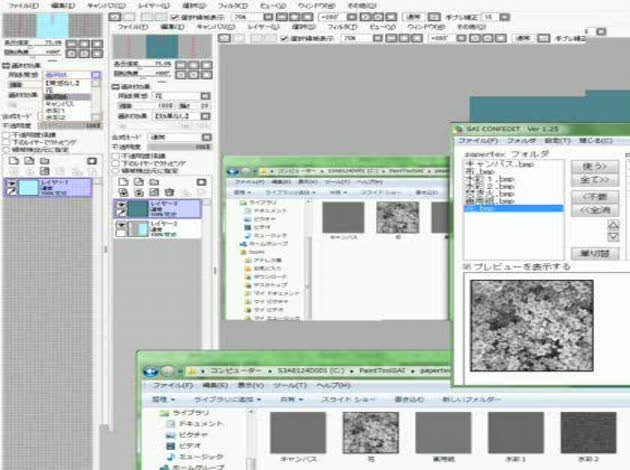Add layer mask in teal-navigator panel
Viewport: 630px width, 470px height.
point(201,182)
